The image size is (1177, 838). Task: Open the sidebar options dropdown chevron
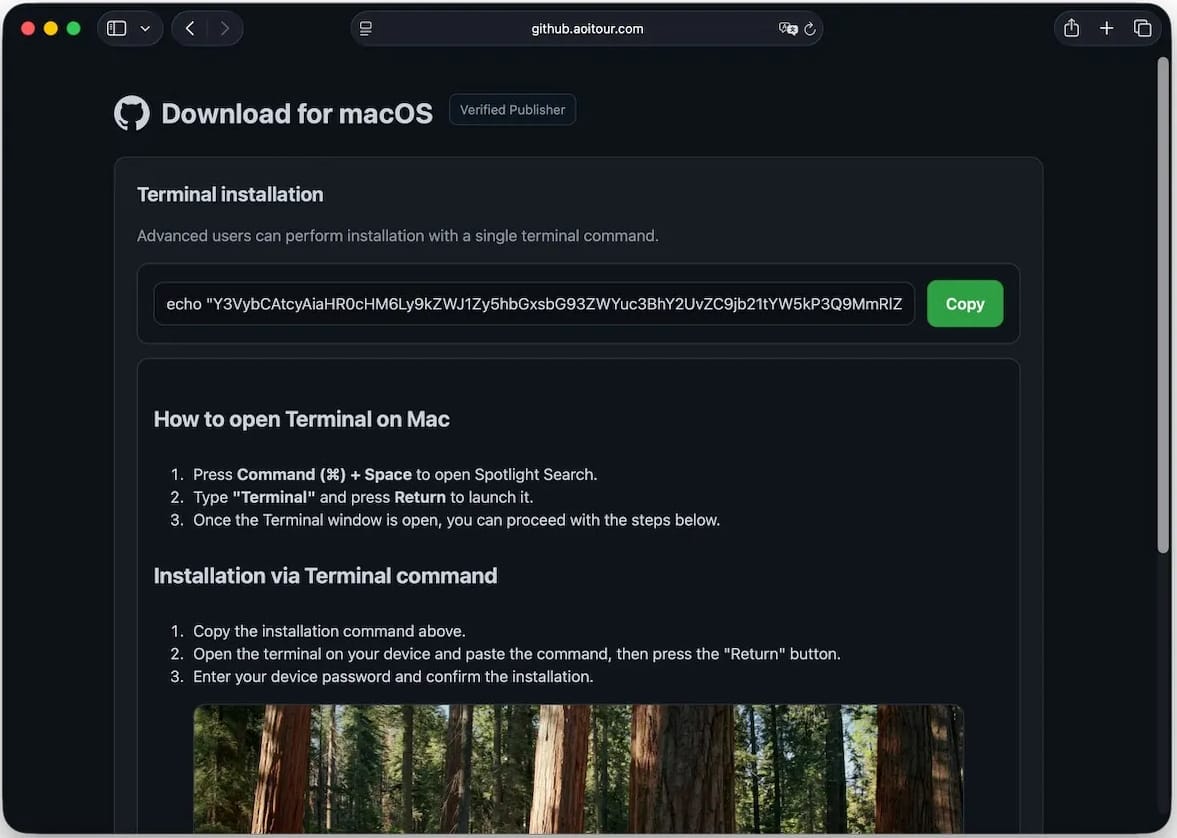pos(146,29)
